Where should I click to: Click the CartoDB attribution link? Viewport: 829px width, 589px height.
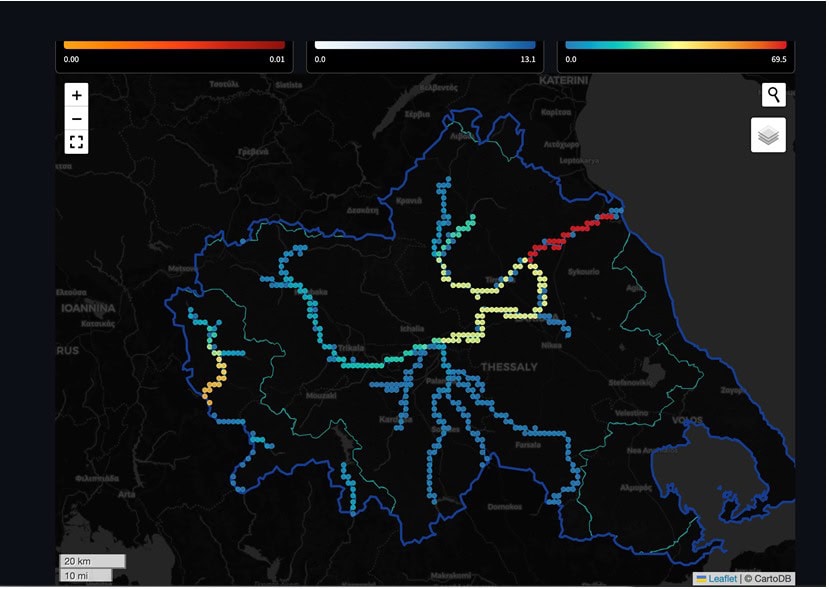pyautogui.click(x=770, y=579)
